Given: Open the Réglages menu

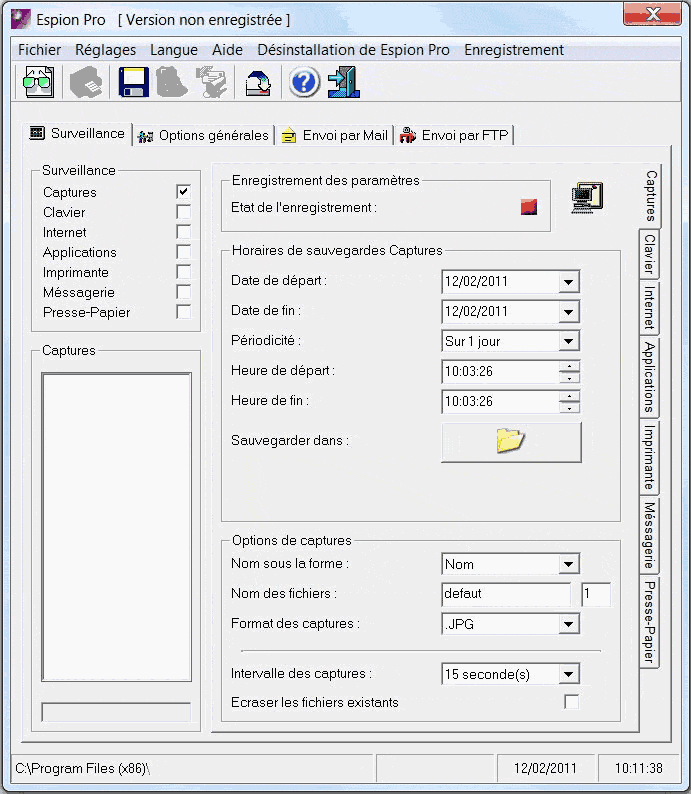Looking at the screenshot, I should pos(105,50).
